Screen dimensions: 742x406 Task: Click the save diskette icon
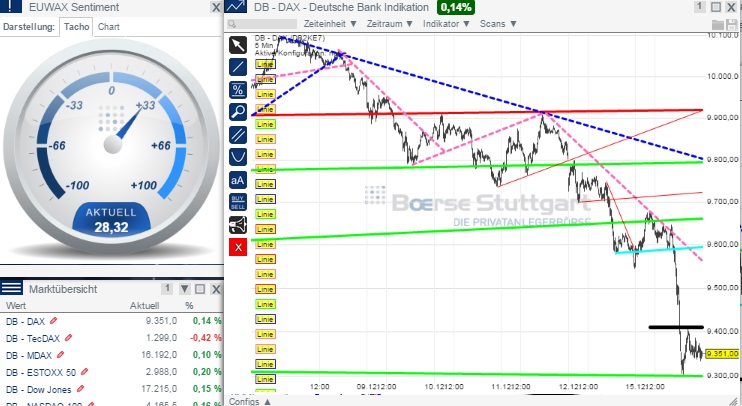point(732,24)
